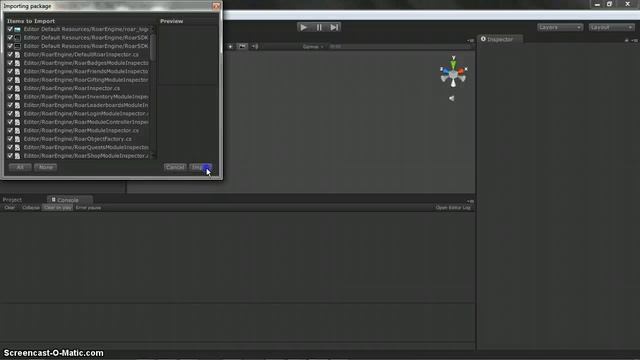The width and height of the screenshot is (640, 360).
Task: Click the roar_logo image file icon
Action: pos(18,29)
